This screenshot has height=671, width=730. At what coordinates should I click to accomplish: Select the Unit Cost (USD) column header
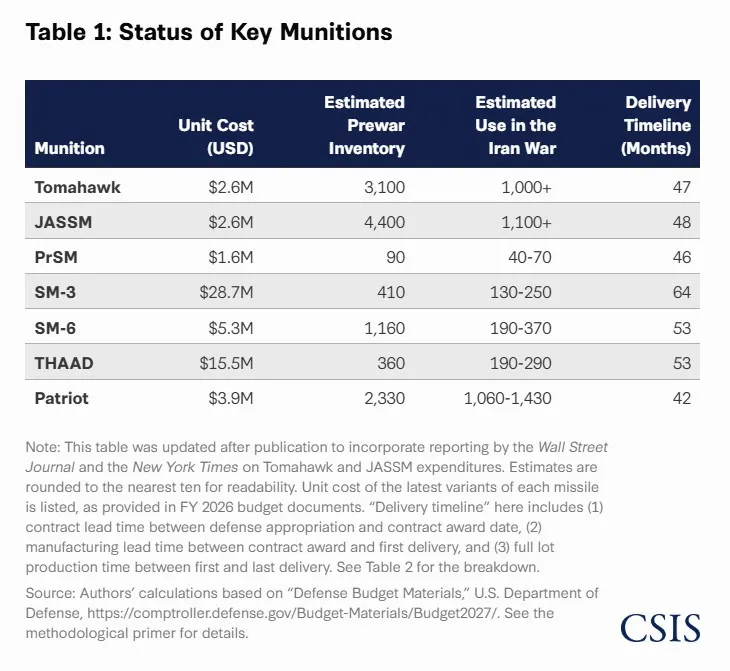tap(216, 136)
